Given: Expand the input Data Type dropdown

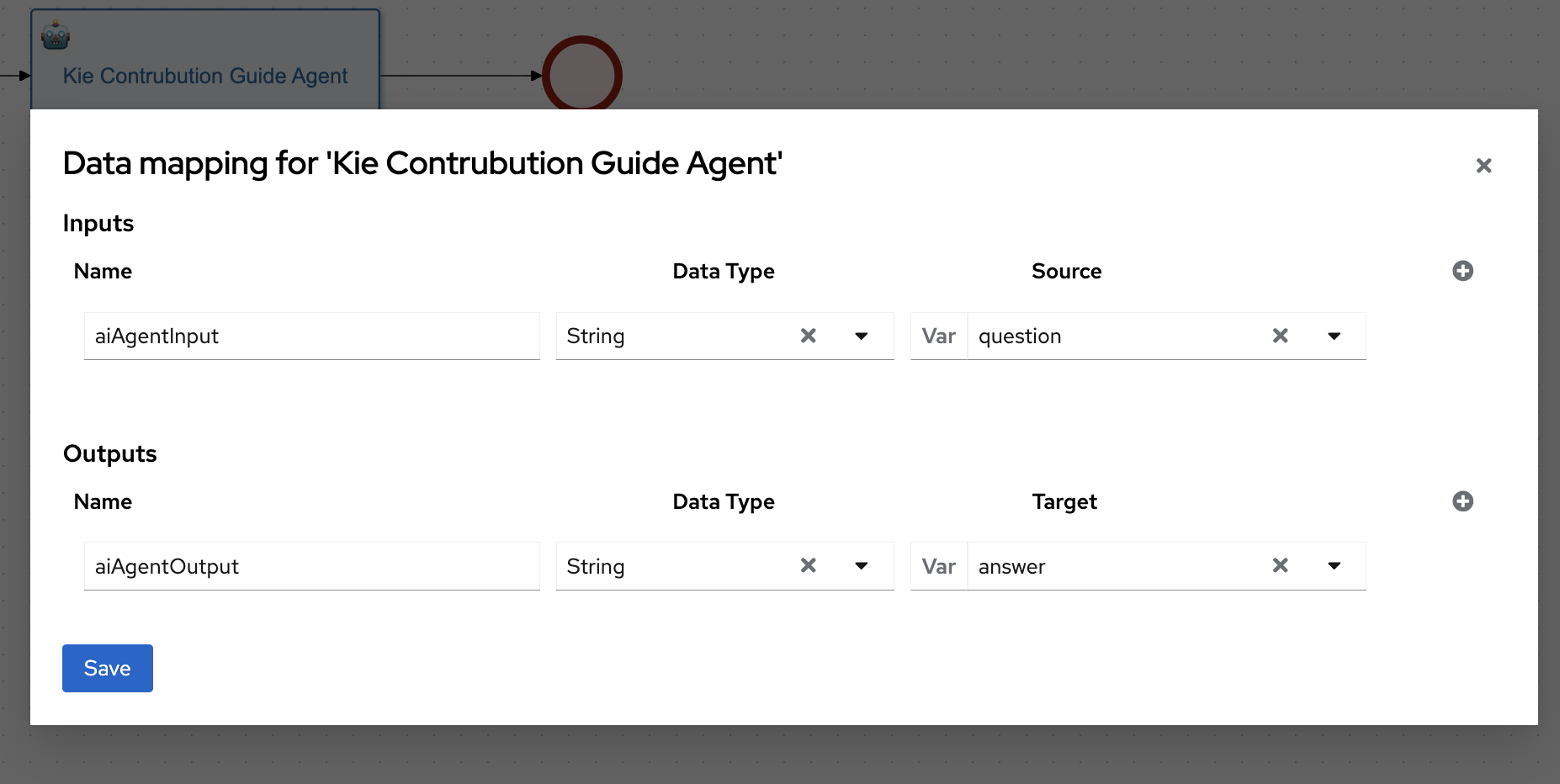Looking at the screenshot, I should click(x=862, y=336).
